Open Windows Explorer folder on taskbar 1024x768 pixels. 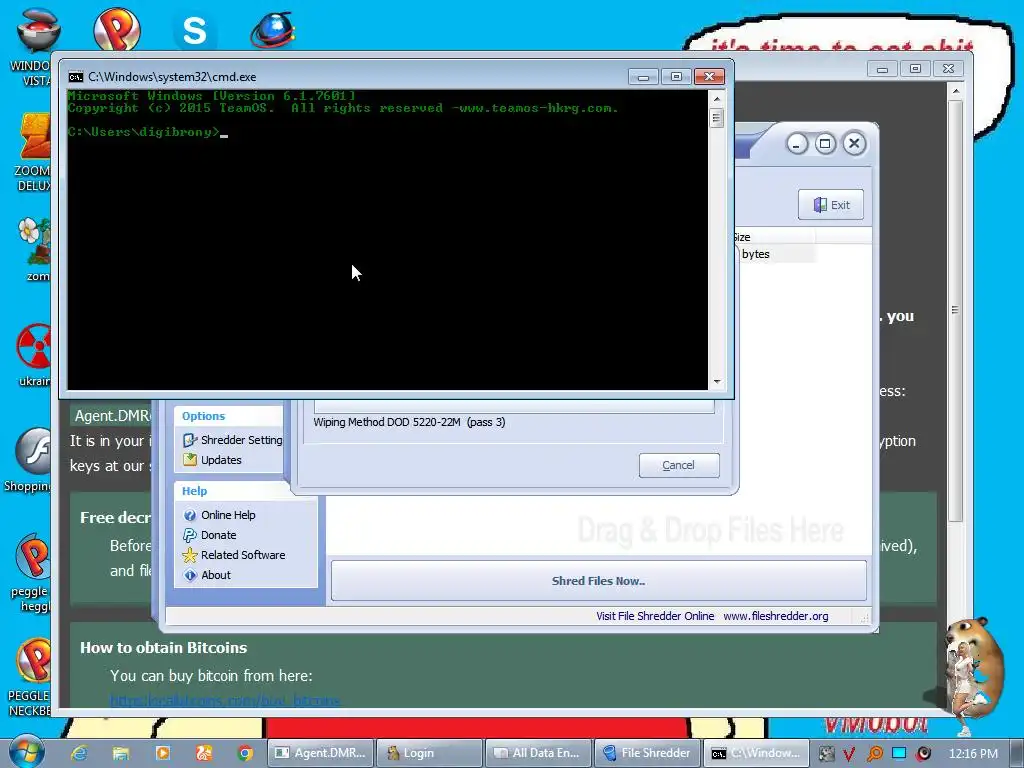click(121, 753)
